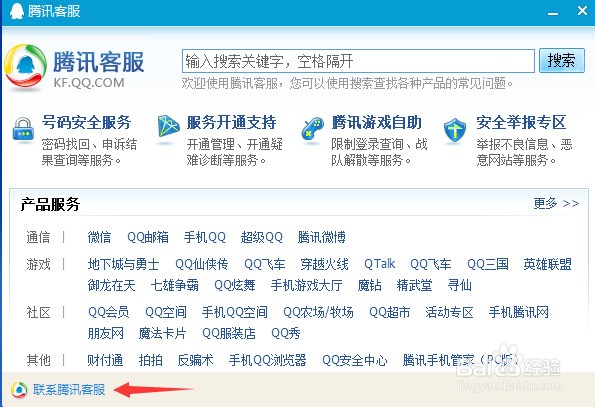Open the QQ会员 link

[x=109, y=313]
